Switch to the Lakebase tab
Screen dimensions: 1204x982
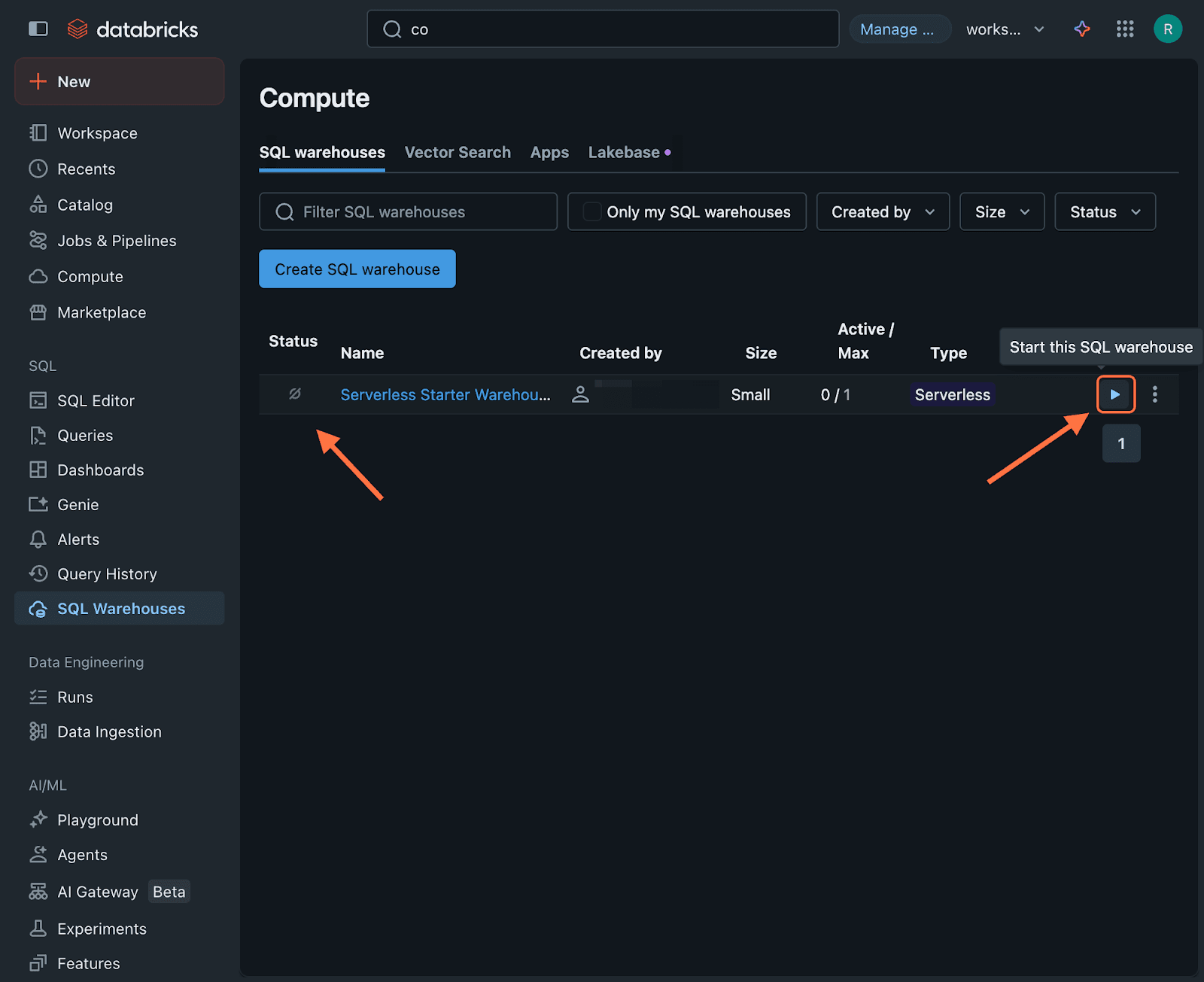[x=624, y=153]
